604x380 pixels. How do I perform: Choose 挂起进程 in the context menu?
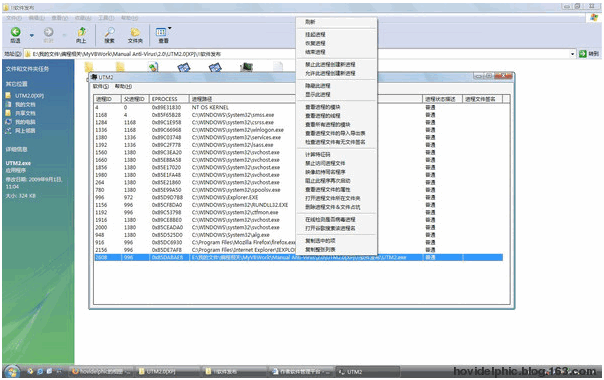tap(315, 35)
